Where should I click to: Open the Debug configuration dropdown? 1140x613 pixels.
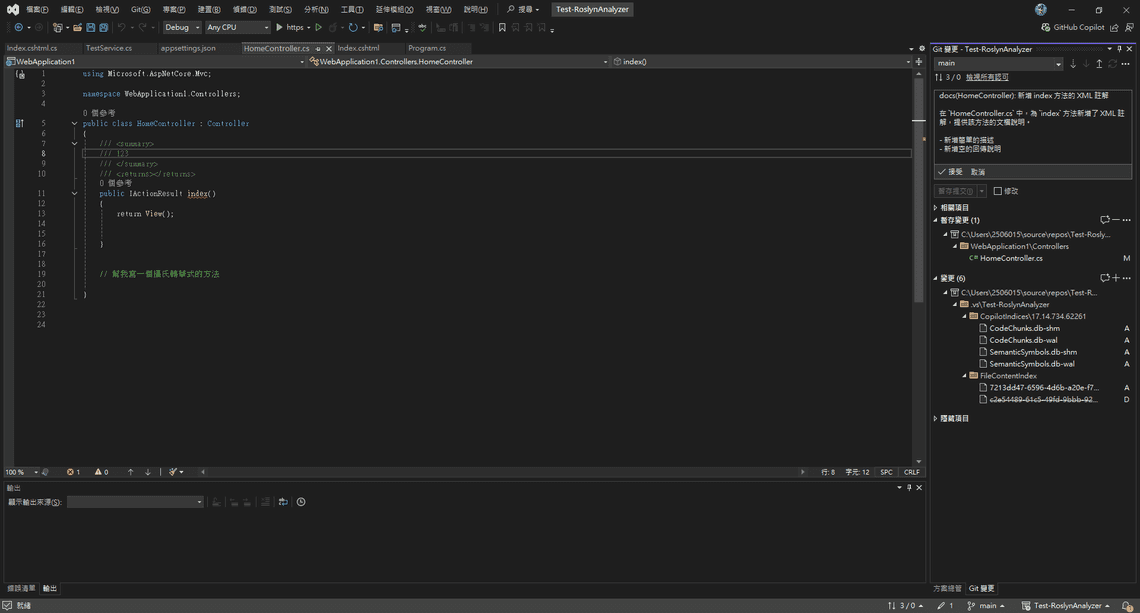[185, 28]
